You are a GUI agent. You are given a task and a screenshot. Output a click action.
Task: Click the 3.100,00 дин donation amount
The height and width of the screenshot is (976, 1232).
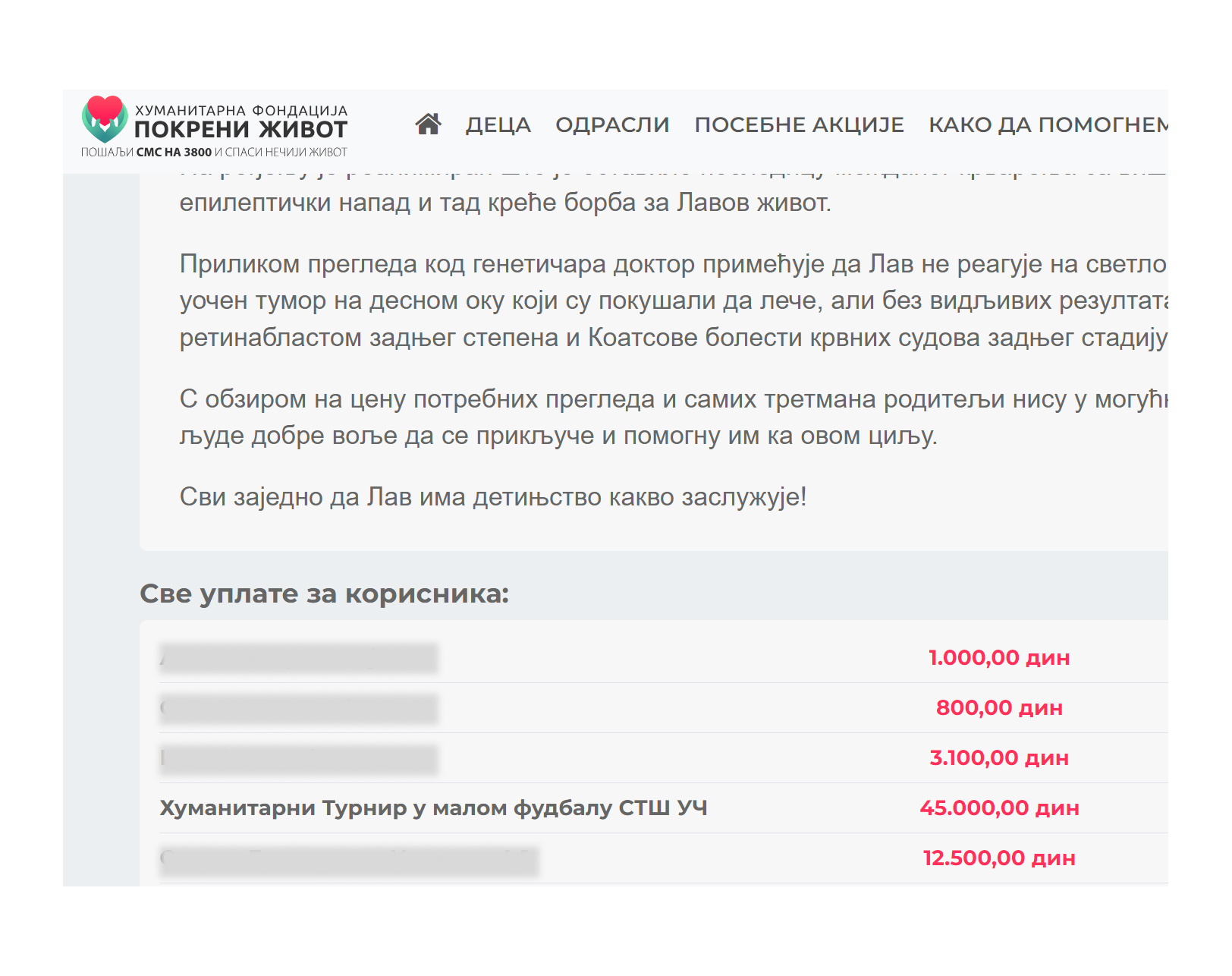(999, 757)
